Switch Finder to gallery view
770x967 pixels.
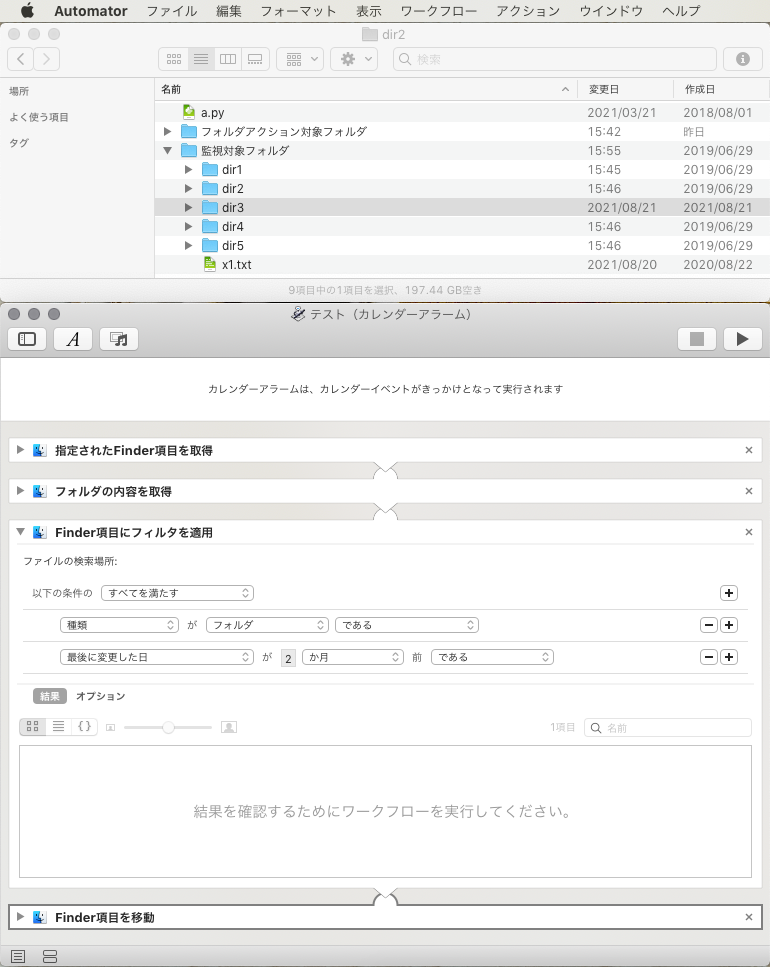coord(255,59)
